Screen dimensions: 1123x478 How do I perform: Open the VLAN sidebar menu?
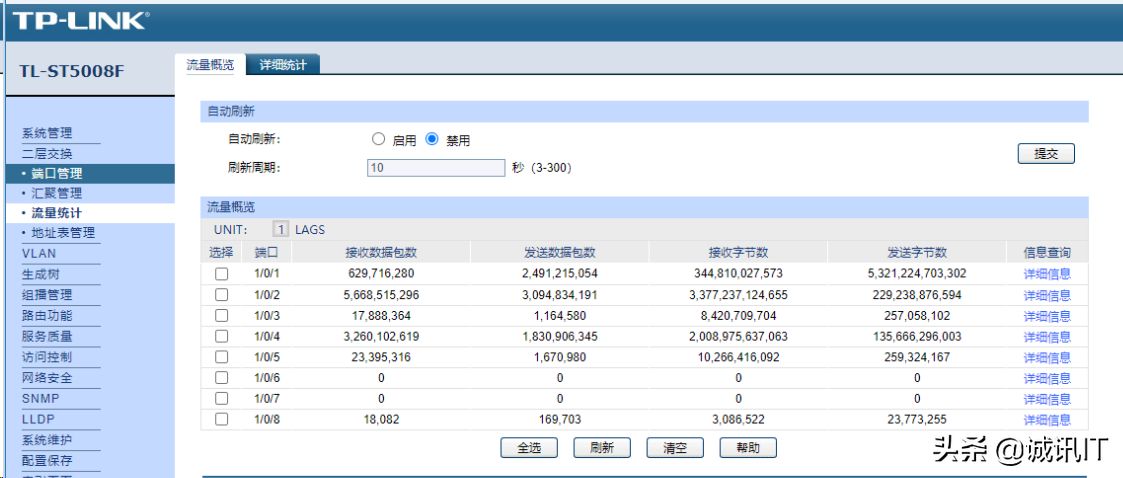39,254
